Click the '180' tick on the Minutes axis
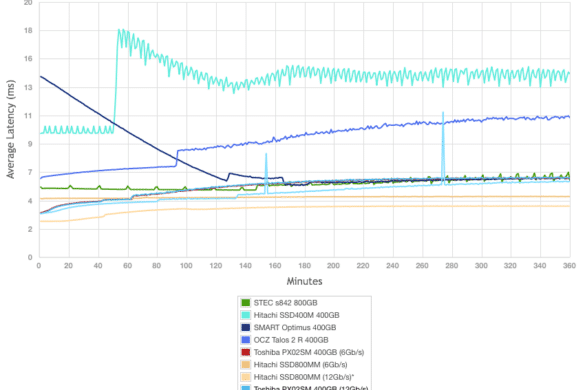 click(304, 266)
